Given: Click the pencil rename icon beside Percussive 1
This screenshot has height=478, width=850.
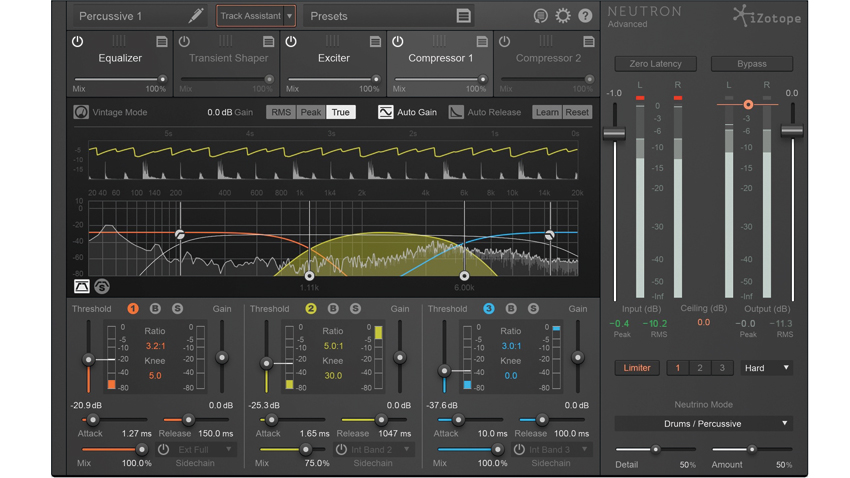Looking at the screenshot, I should click(196, 16).
